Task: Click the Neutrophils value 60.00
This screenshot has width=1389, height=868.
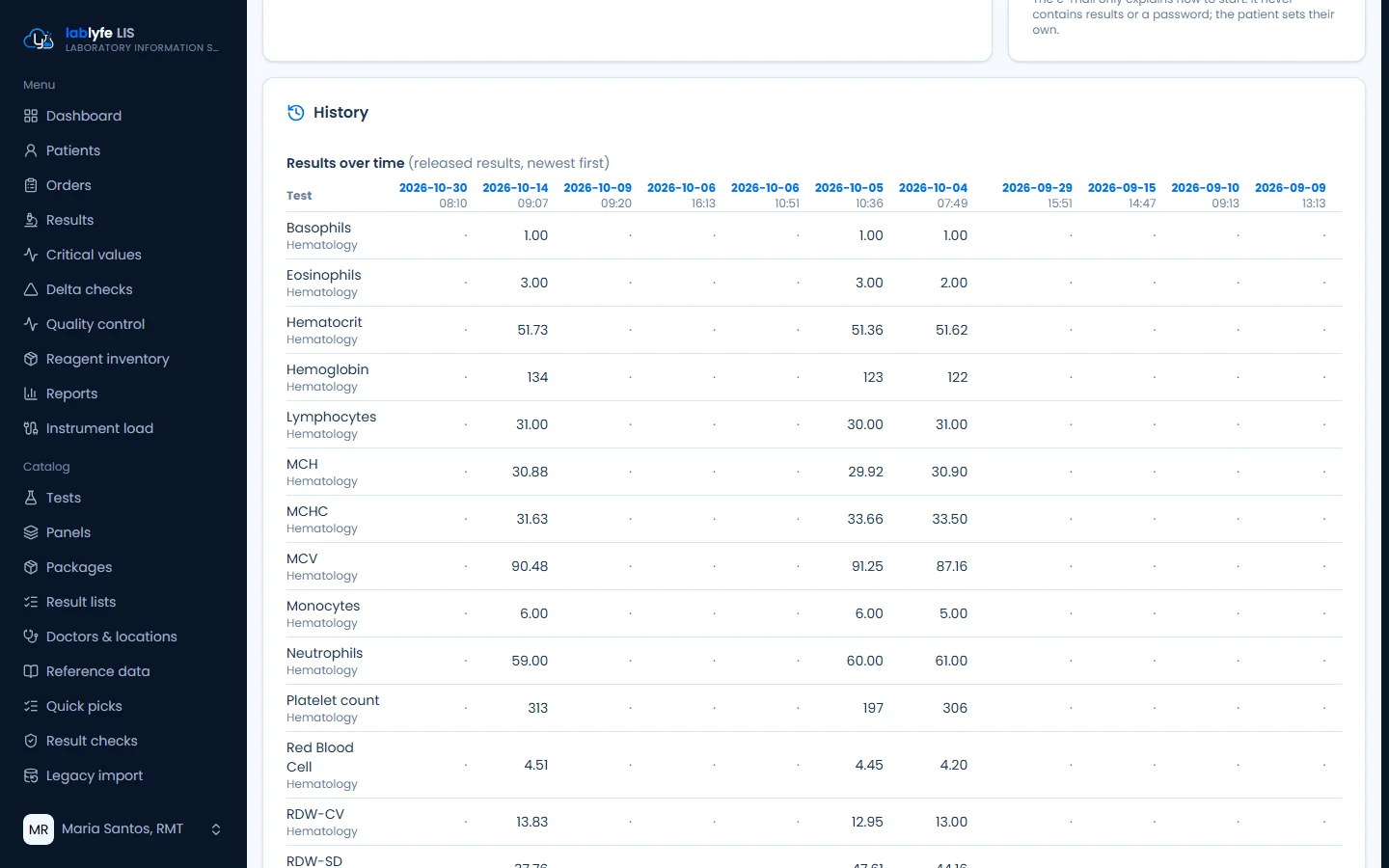Action: (864, 661)
